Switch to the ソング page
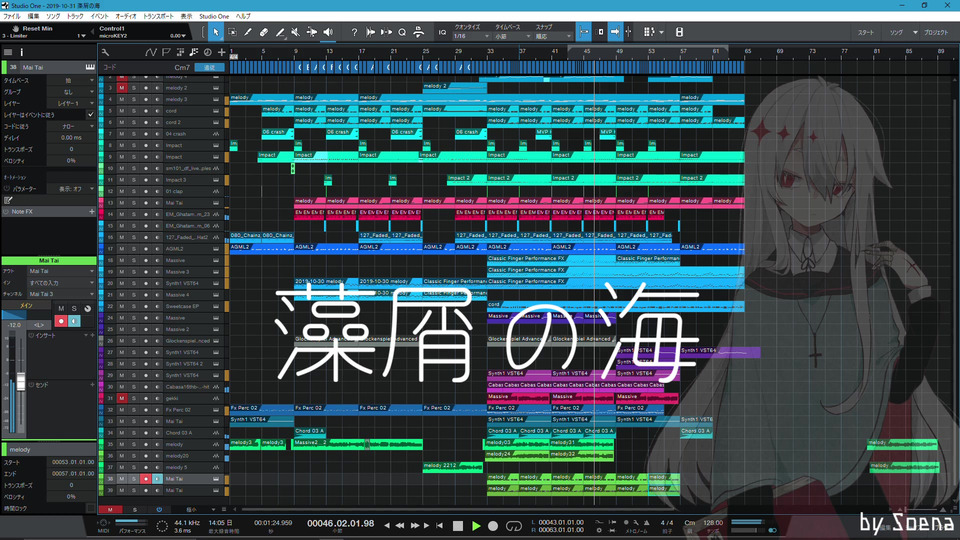The height and width of the screenshot is (540, 960). tap(896, 32)
